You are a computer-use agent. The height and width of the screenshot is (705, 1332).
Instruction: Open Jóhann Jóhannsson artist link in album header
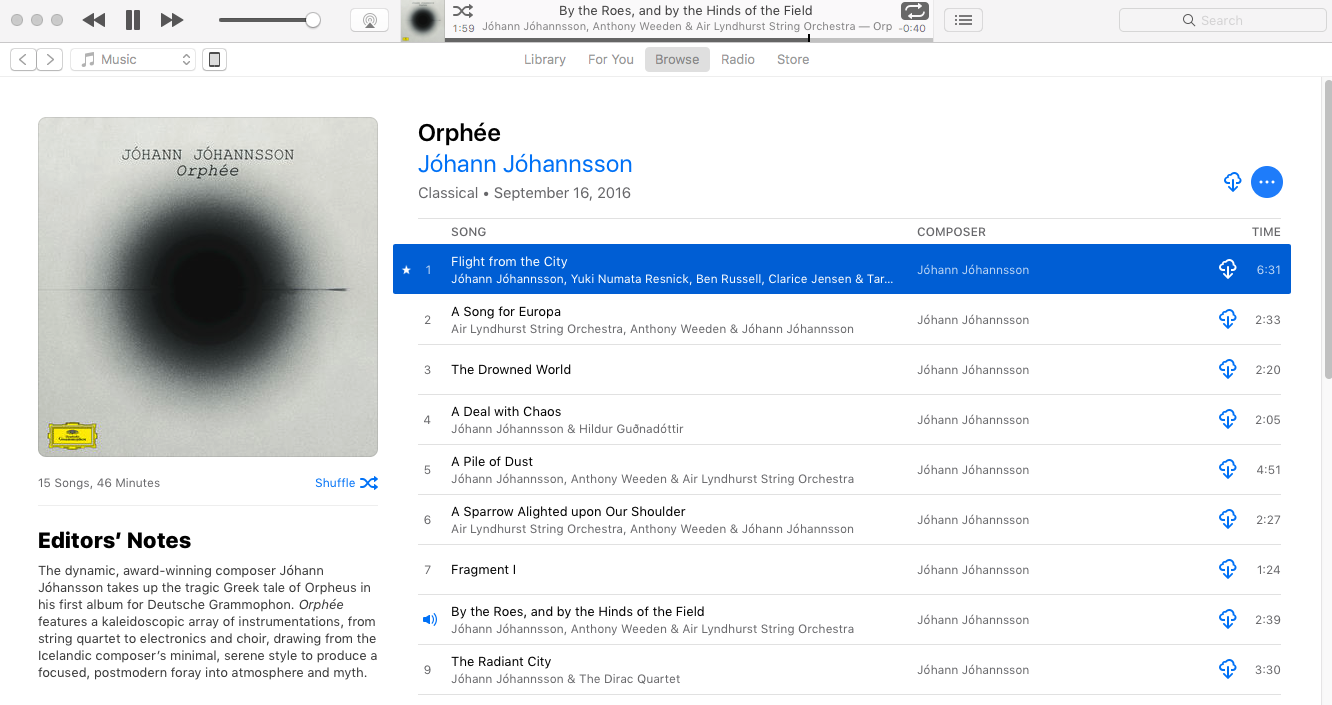(x=525, y=164)
